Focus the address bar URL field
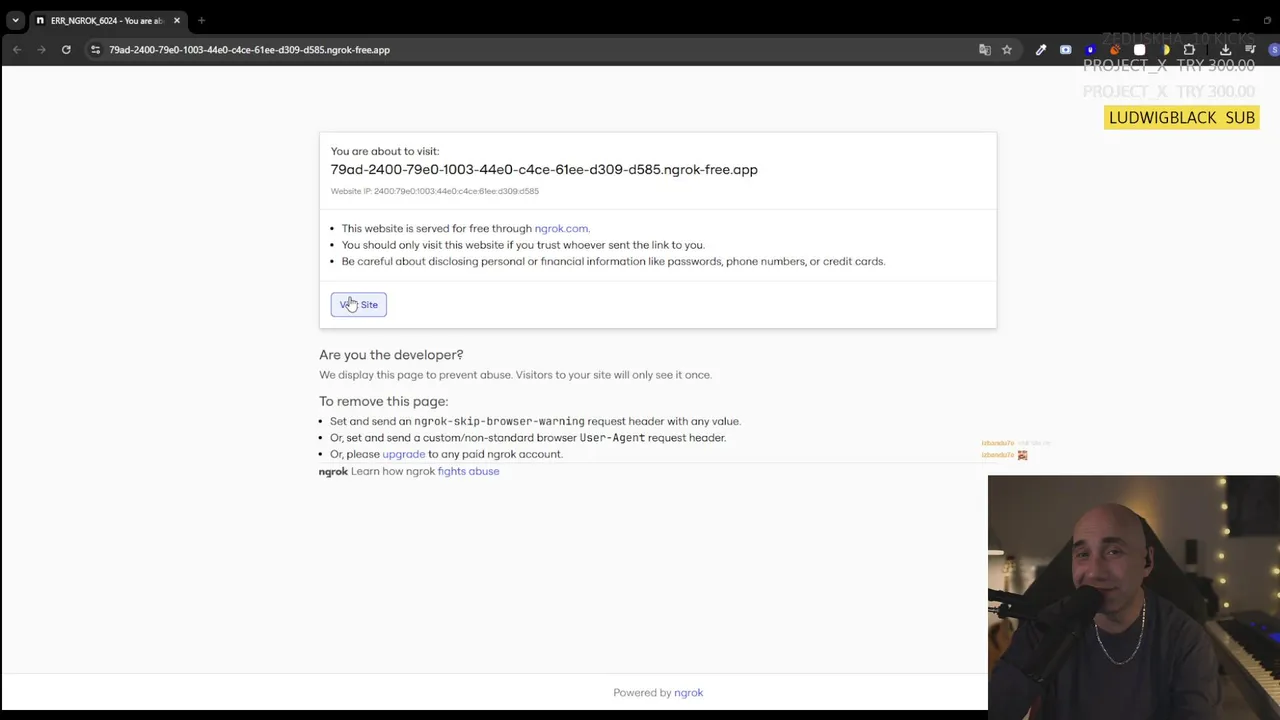1280x720 pixels. pos(540,50)
